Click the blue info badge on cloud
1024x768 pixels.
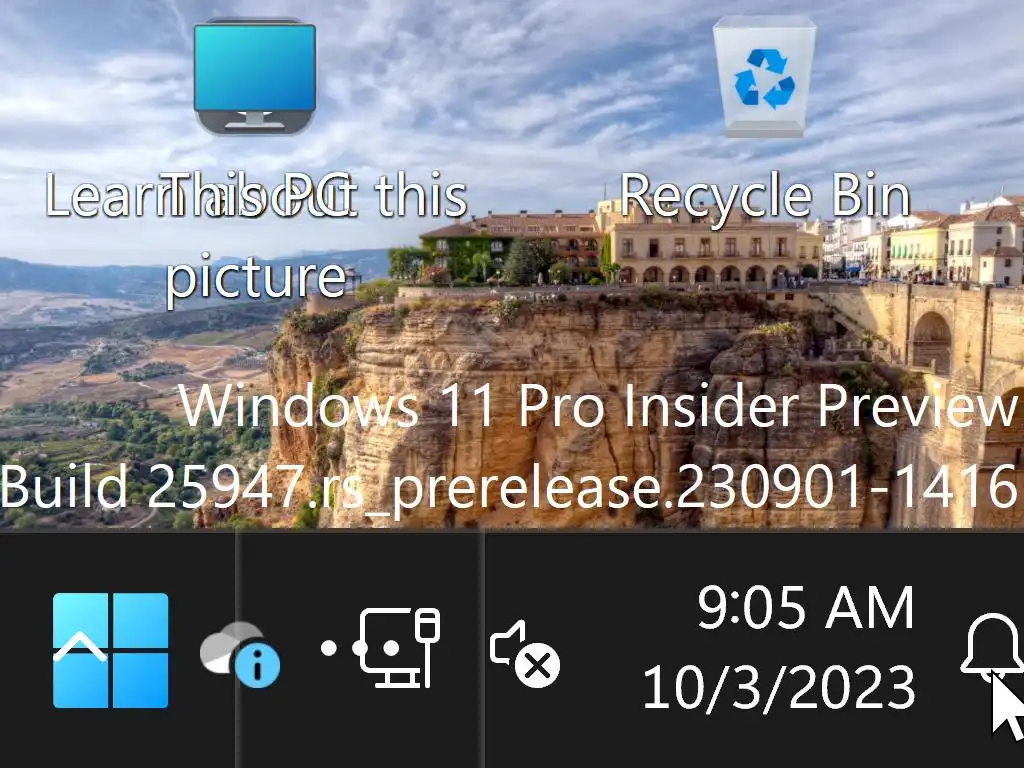pos(257,665)
